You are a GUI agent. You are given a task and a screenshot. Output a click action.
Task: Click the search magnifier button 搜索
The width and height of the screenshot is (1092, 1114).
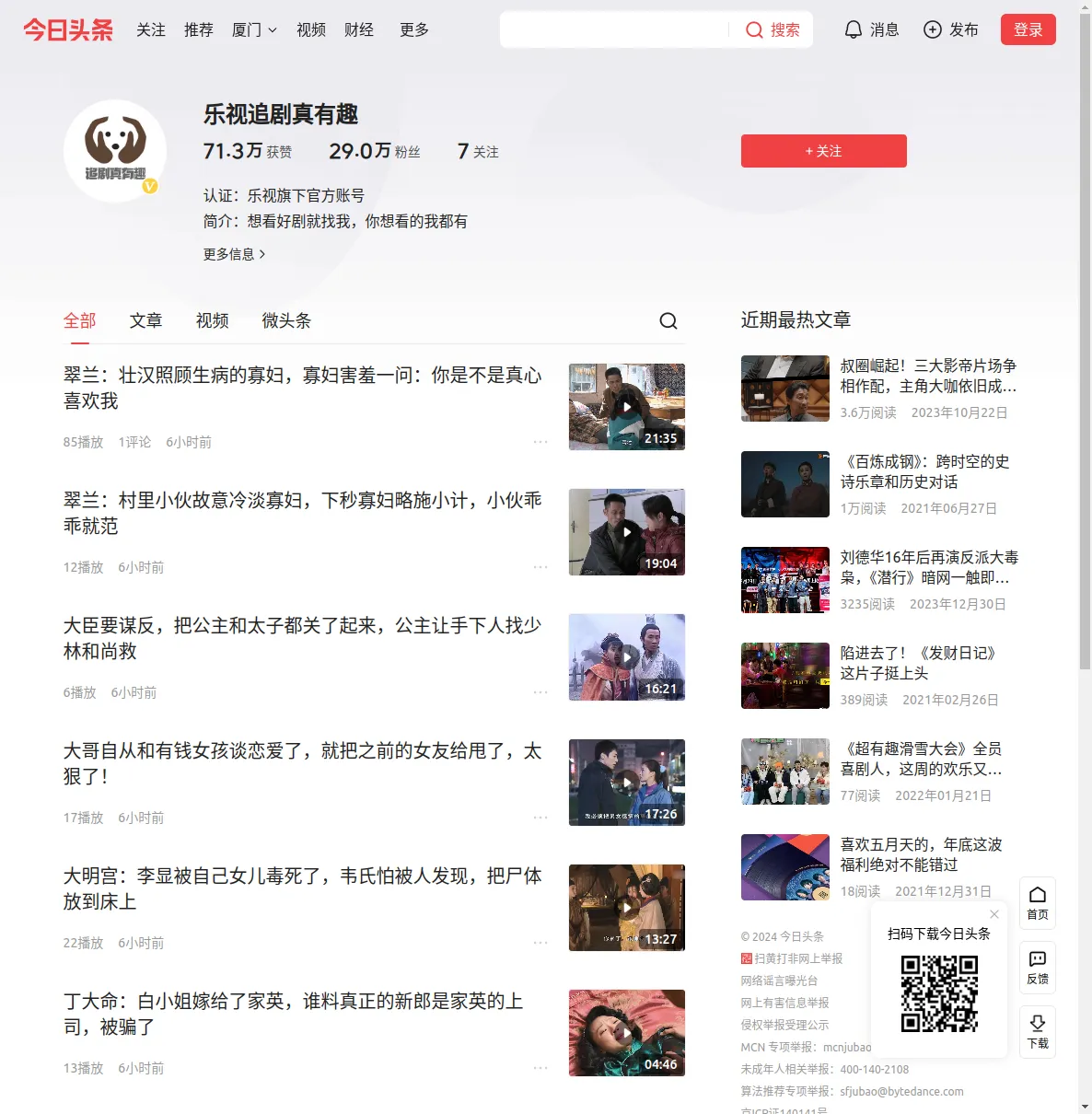click(x=773, y=29)
